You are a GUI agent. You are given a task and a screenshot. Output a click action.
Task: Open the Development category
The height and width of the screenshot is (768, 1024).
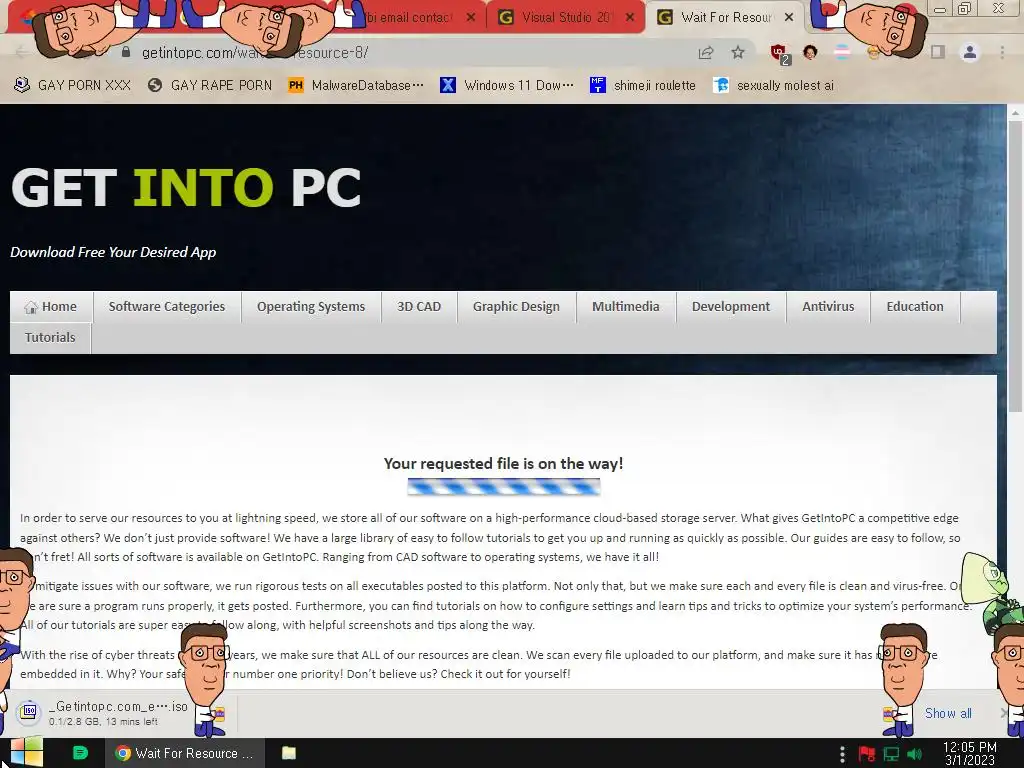click(x=731, y=307)
